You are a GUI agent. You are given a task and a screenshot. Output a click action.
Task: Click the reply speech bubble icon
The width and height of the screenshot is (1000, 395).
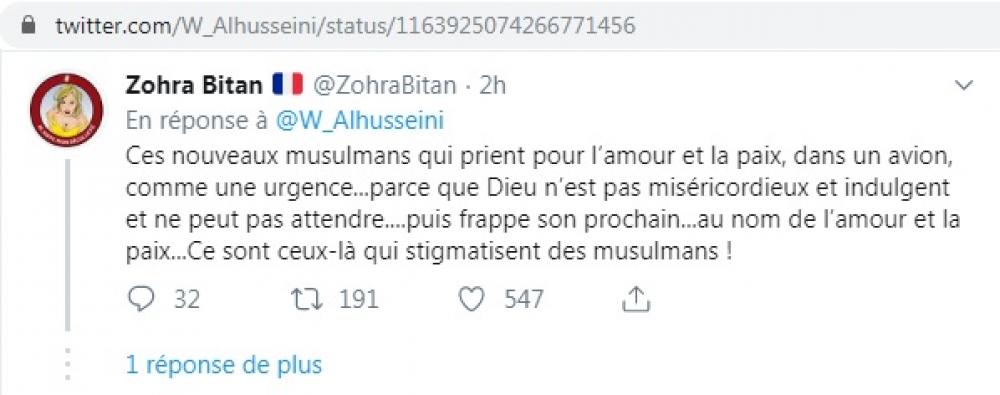[142, 299]
